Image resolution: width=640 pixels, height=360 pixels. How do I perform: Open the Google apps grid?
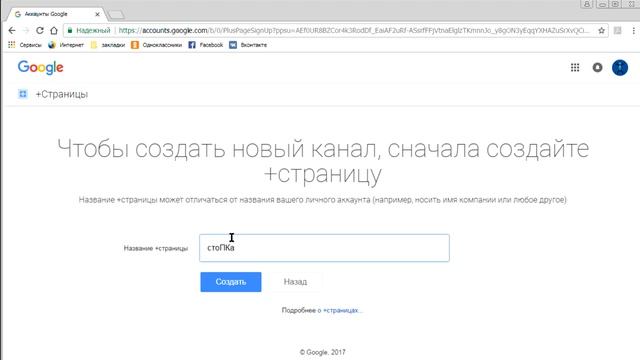[575, 68]
